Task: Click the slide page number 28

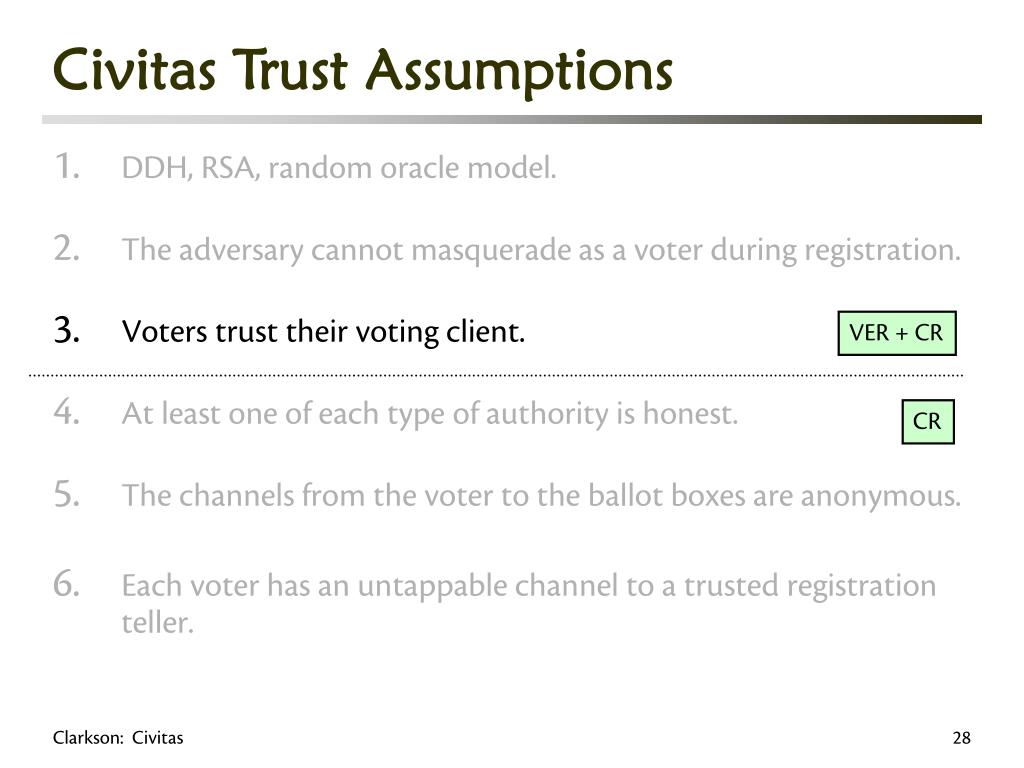Action: (961, 738)
